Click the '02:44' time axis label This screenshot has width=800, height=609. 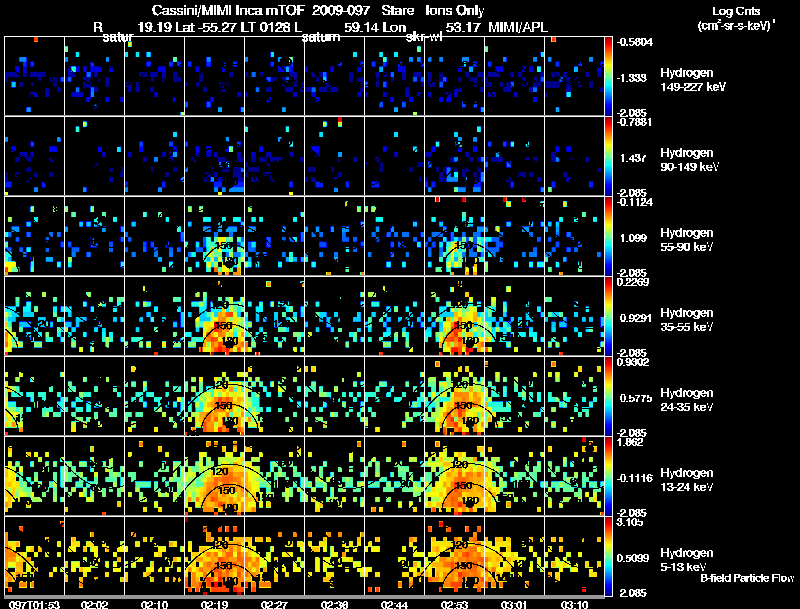394,604
